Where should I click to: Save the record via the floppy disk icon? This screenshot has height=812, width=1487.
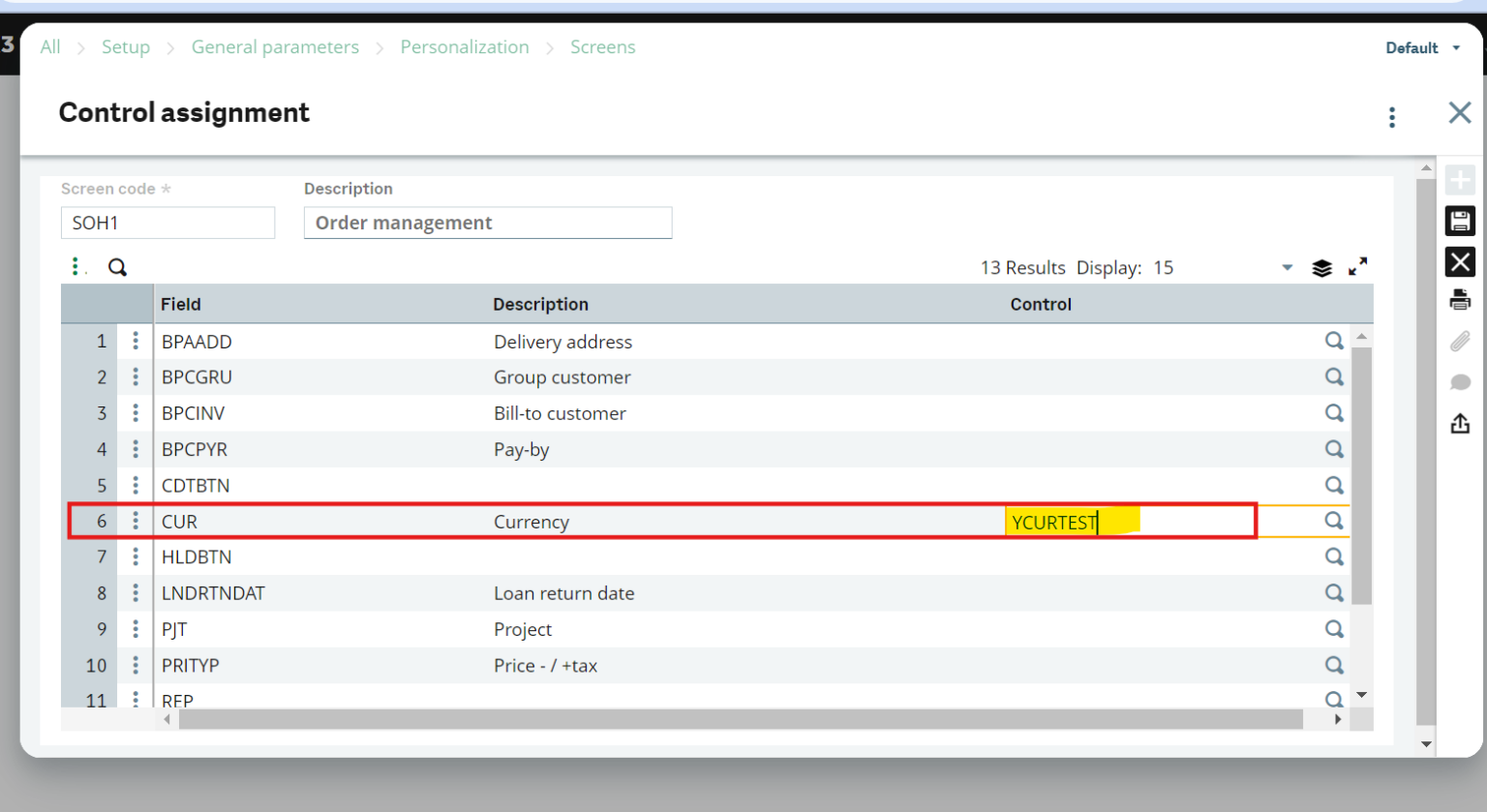[x=1461, y=221]
